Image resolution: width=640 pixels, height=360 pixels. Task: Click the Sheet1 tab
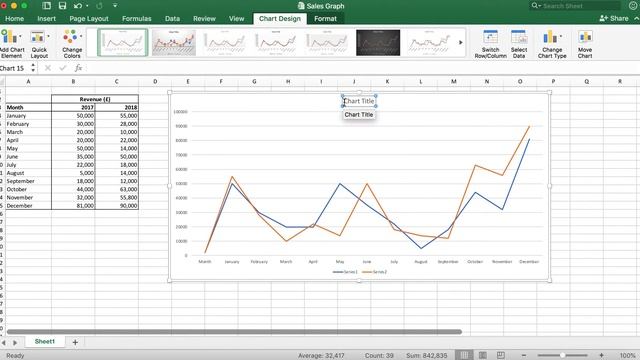tap(45, 342)
